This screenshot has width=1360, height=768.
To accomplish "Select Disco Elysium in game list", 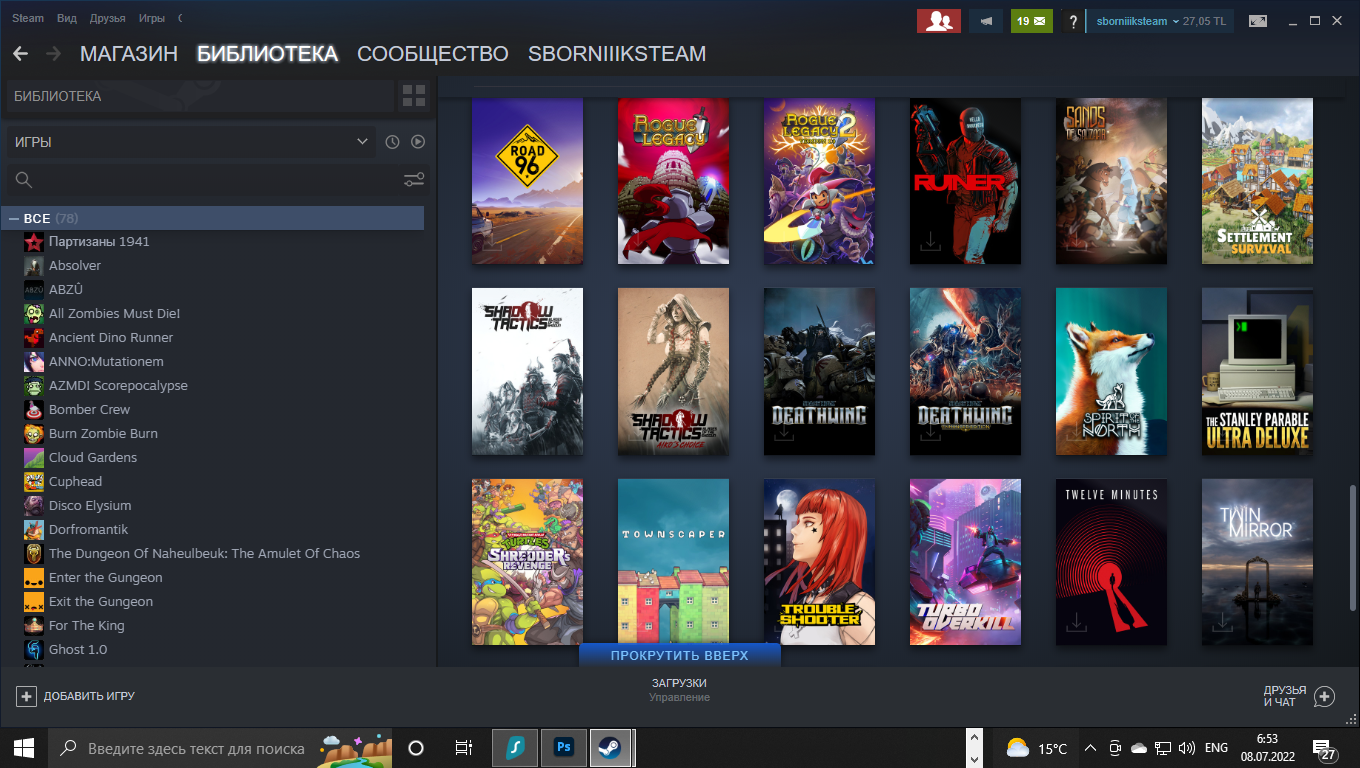I will click(x=89, y=505).
